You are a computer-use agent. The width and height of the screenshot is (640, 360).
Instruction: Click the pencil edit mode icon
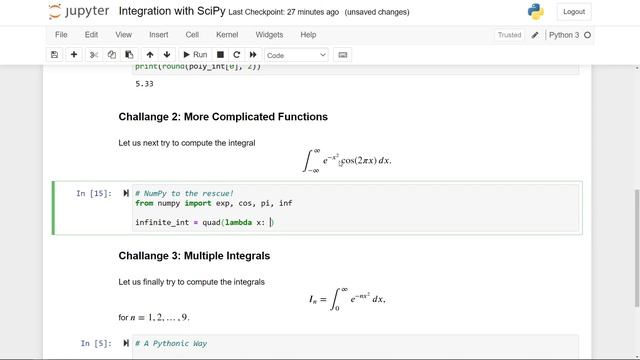coord(535,35)
